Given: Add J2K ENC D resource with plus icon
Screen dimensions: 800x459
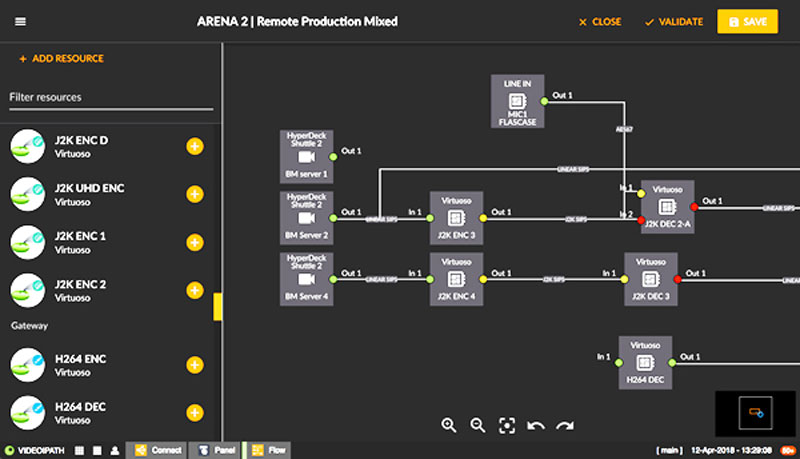Looking at the screenshot, I should coord(194,147).
